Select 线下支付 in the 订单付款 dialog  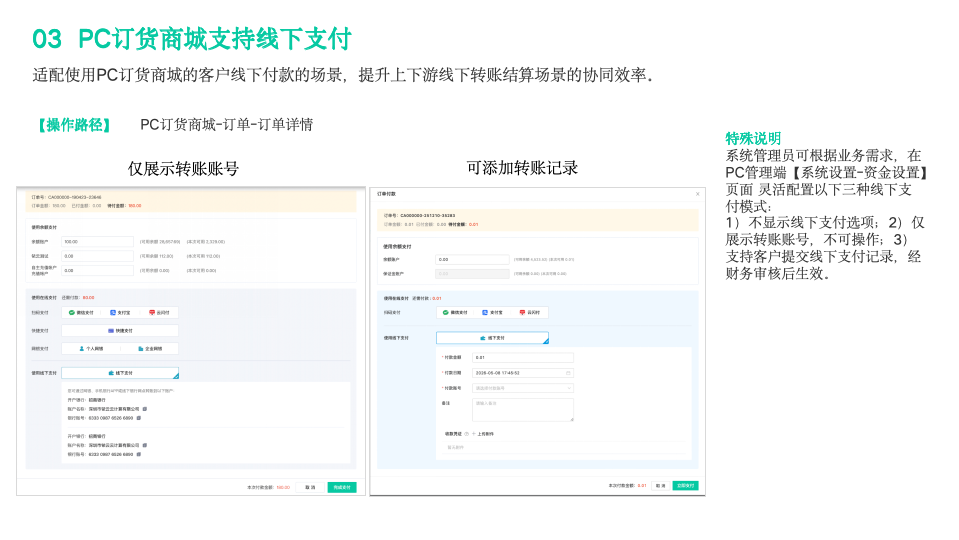click(x=492, y=338)
